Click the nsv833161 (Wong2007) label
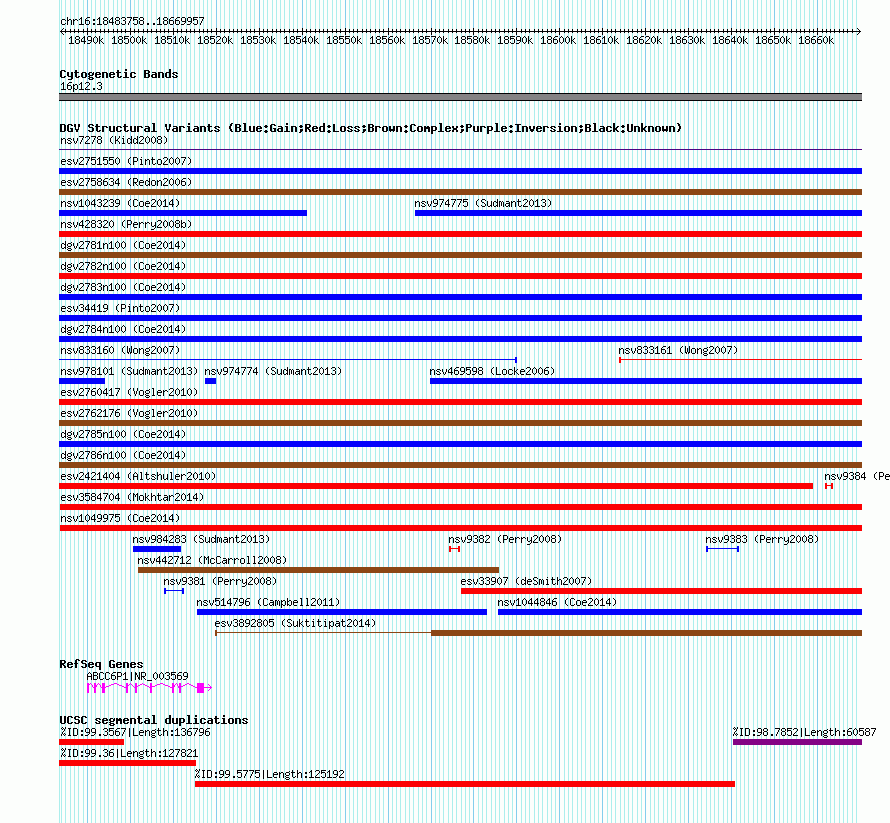 [x=678, y=350]
